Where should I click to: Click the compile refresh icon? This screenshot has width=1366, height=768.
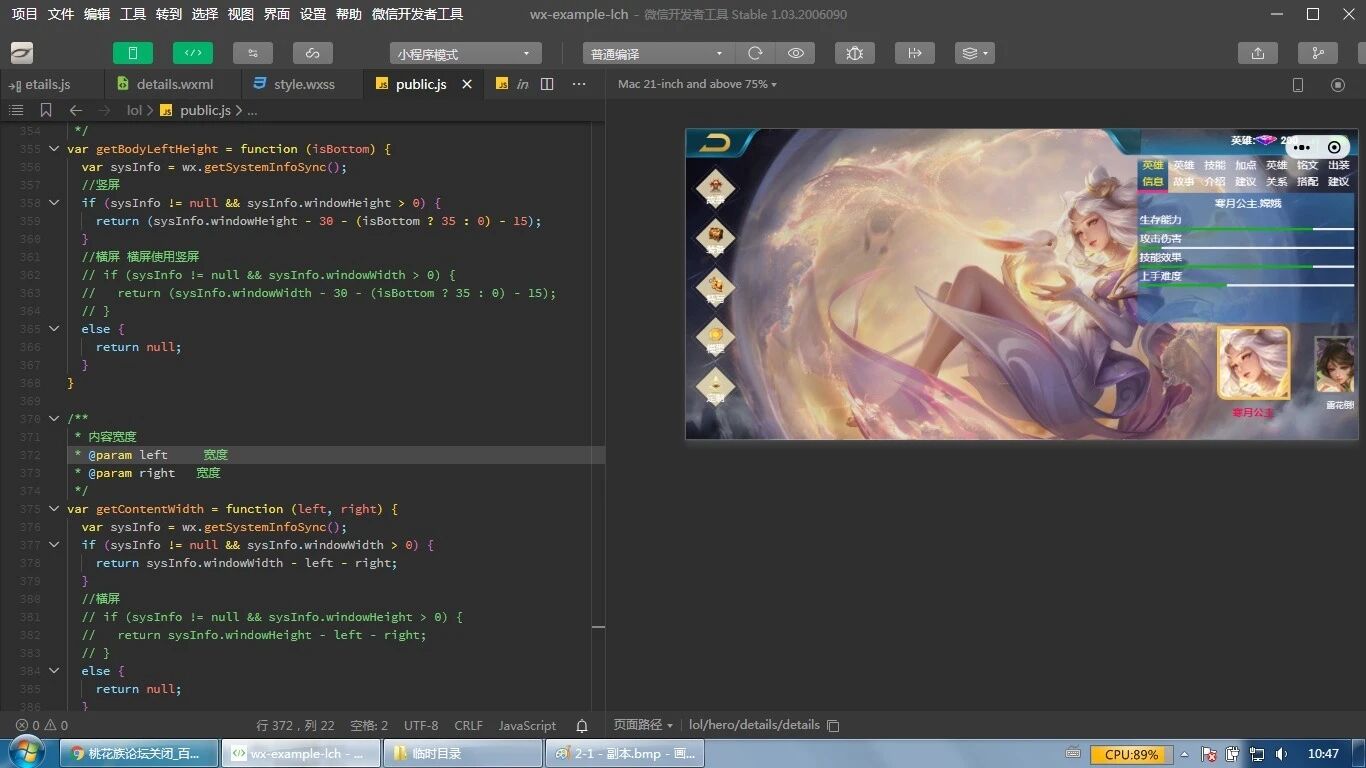(755, 54)
